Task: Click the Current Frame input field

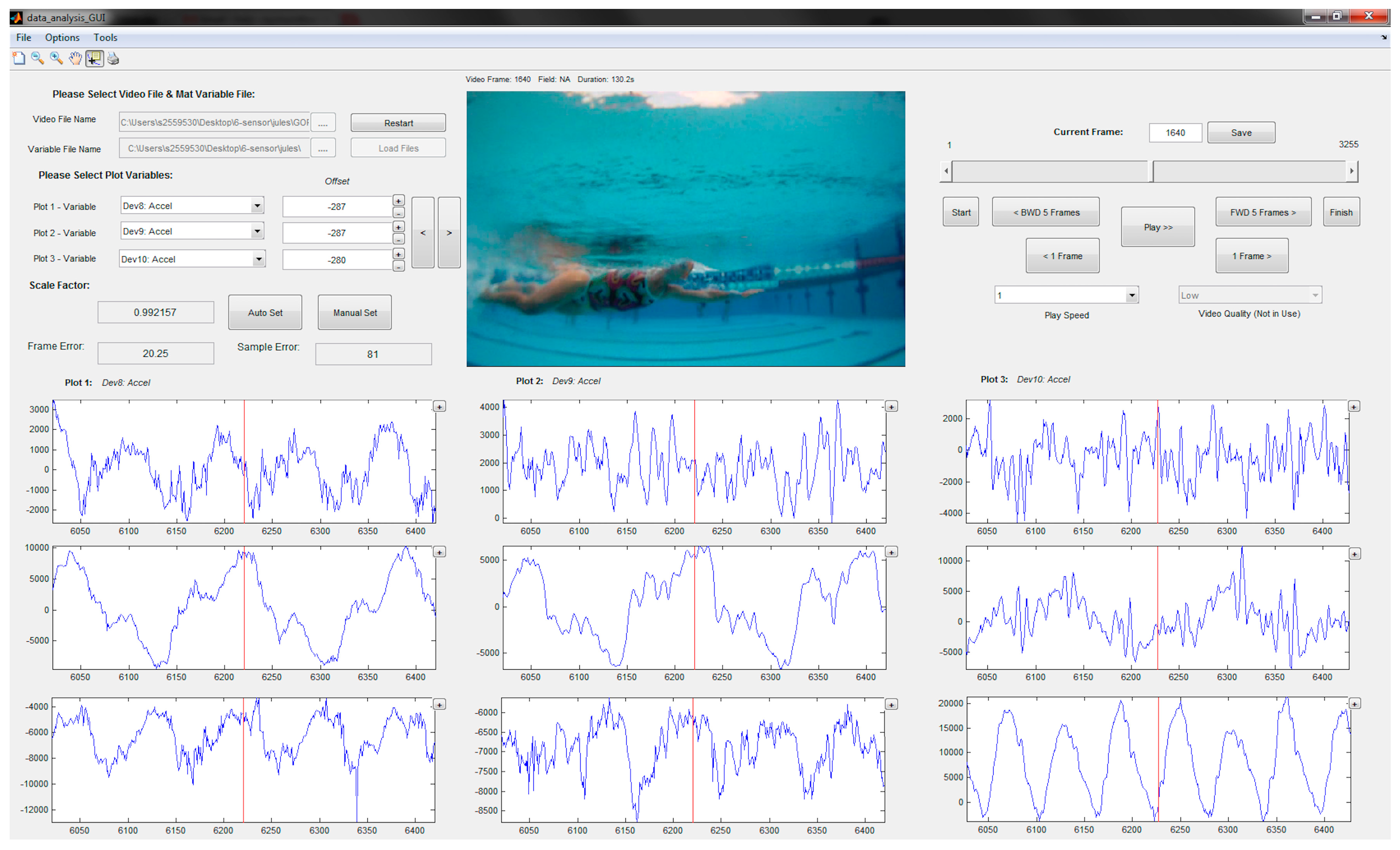Action: click(x=1175, y=133)
